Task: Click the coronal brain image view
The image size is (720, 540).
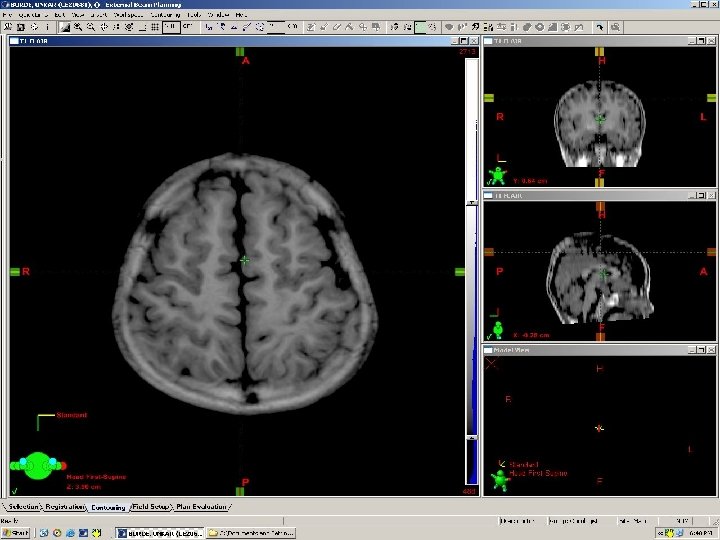Action: tap(600, 125)
